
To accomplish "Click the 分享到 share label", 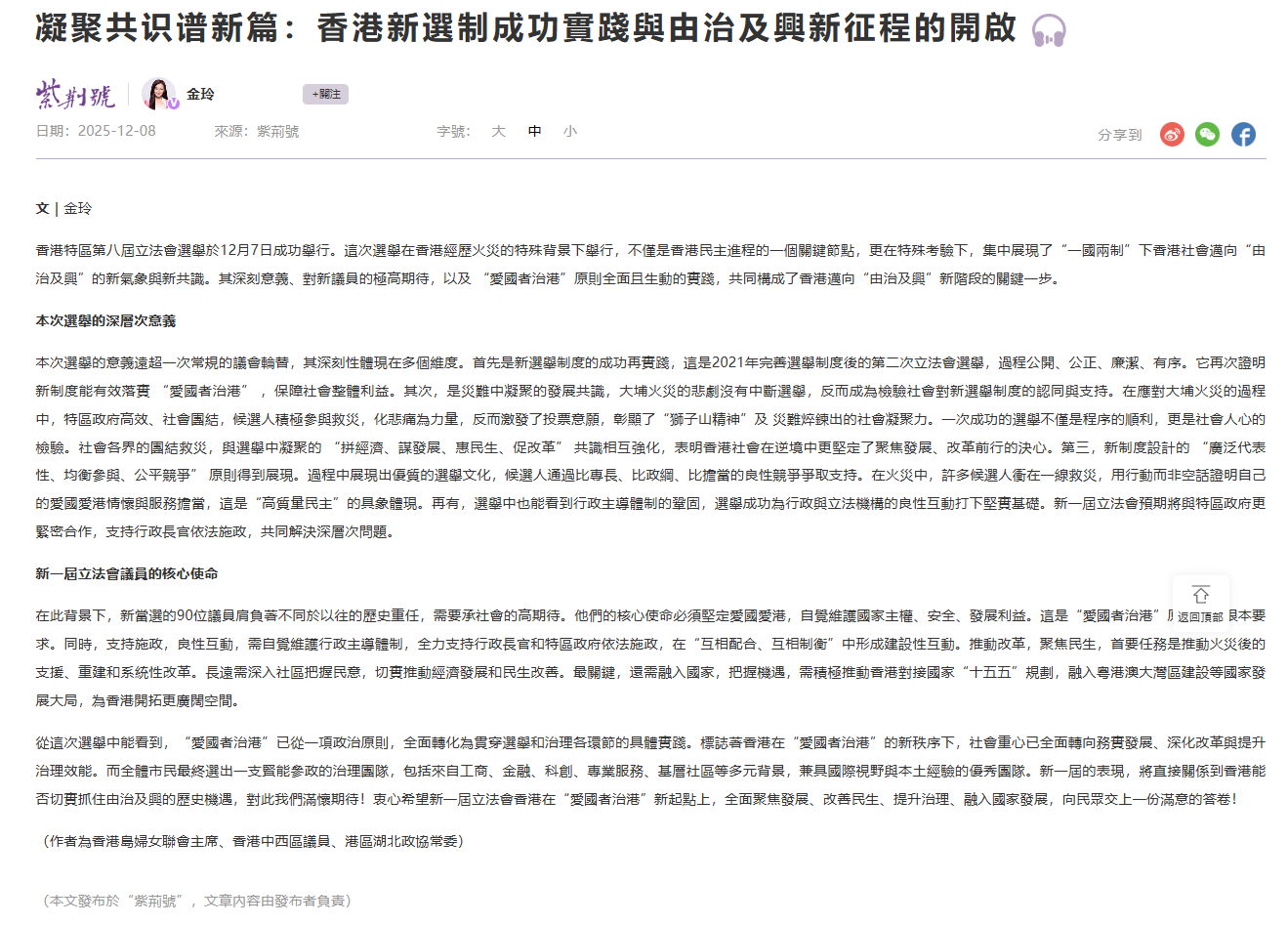I will coord(1119,135).
